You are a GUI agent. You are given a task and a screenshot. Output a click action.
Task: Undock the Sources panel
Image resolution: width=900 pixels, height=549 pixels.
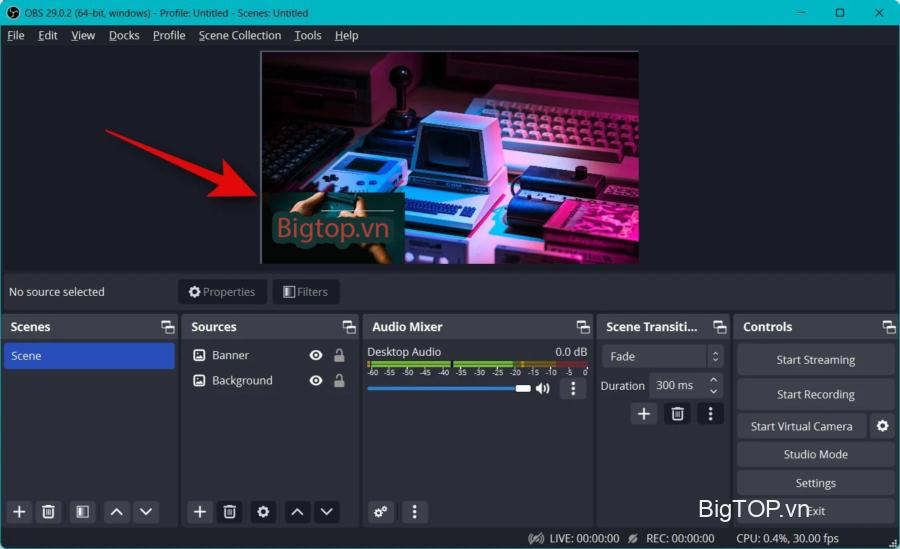349,327
